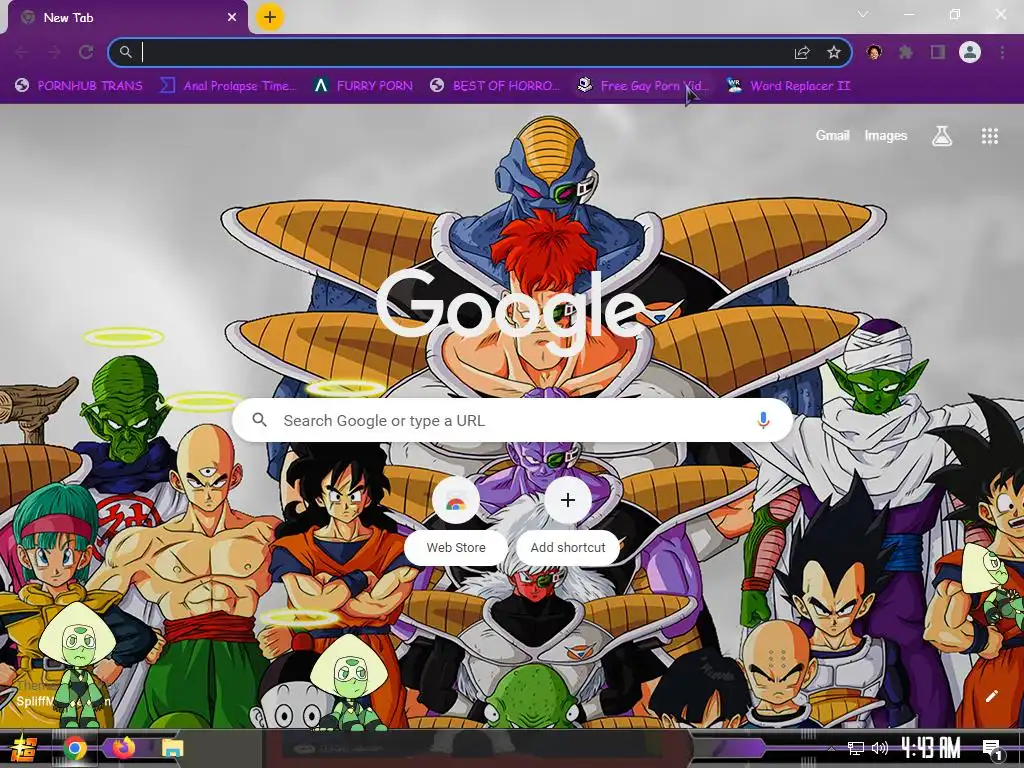Open the notification center icon
1024x768 pixels.
992,748
